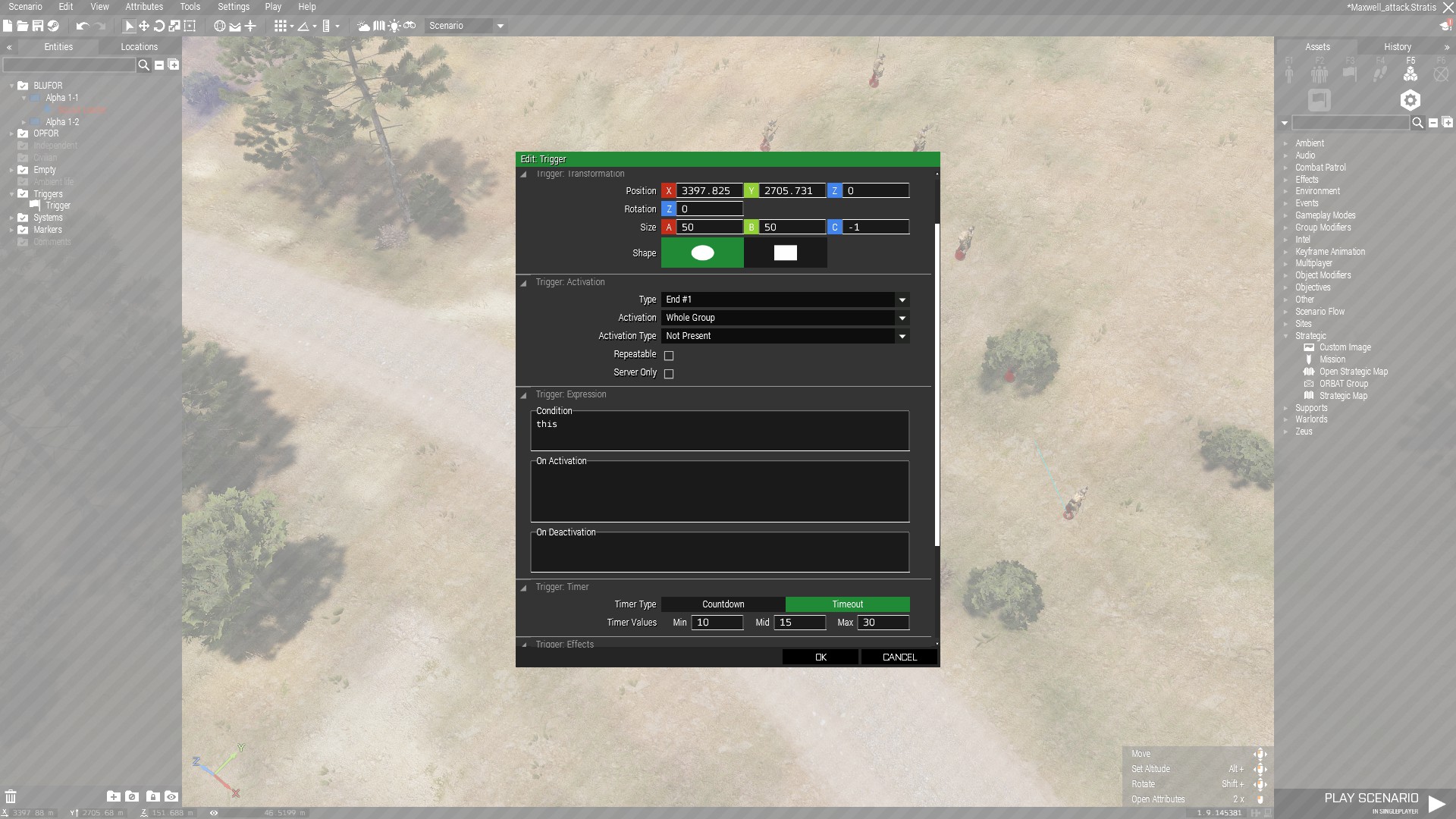Select the Rotate widget tool
Screen dimensions: 1456x819
point(159,26)
